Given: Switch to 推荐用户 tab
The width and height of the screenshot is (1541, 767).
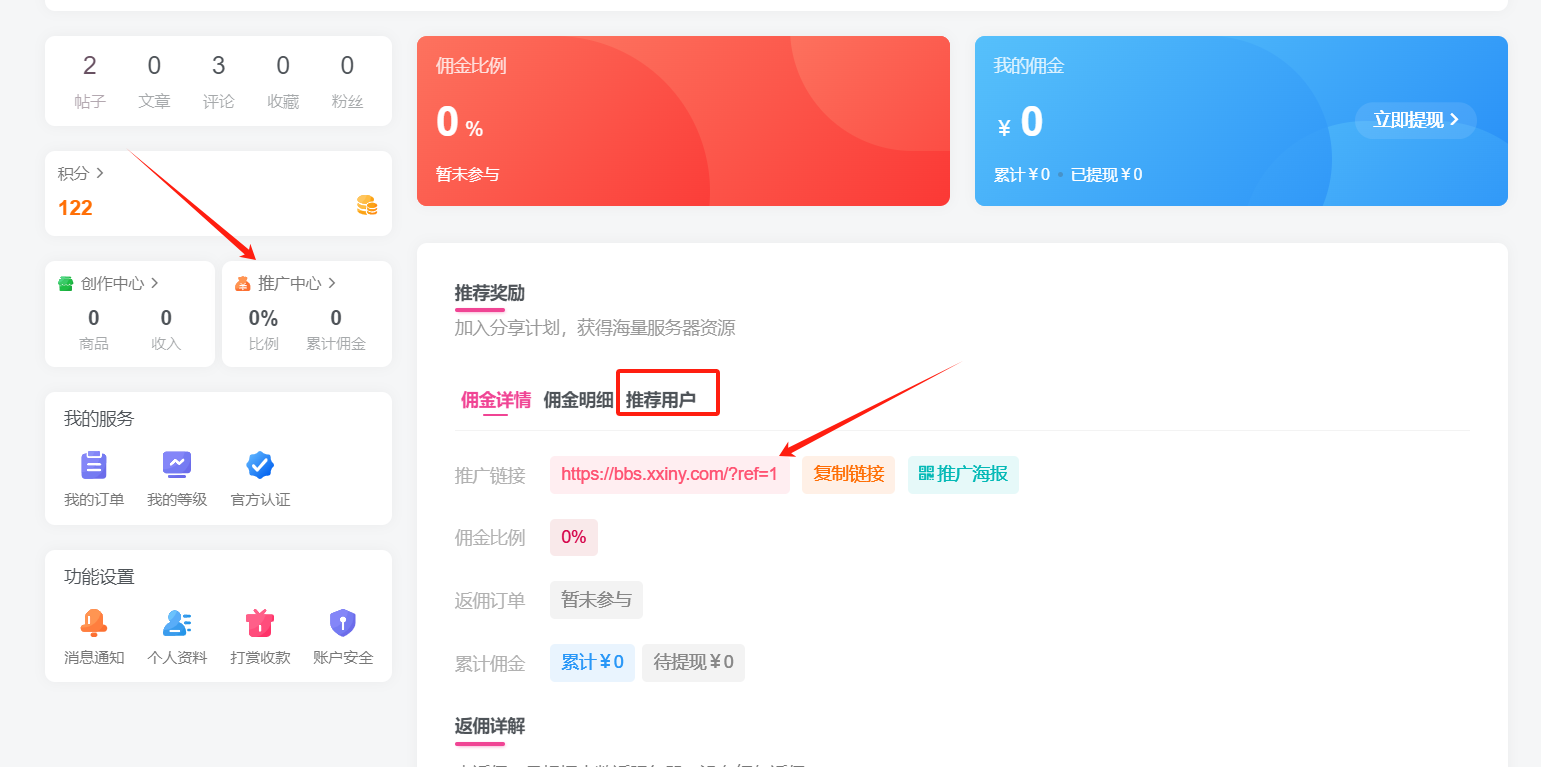Looking at the screenshot, I should pos(661,400).
